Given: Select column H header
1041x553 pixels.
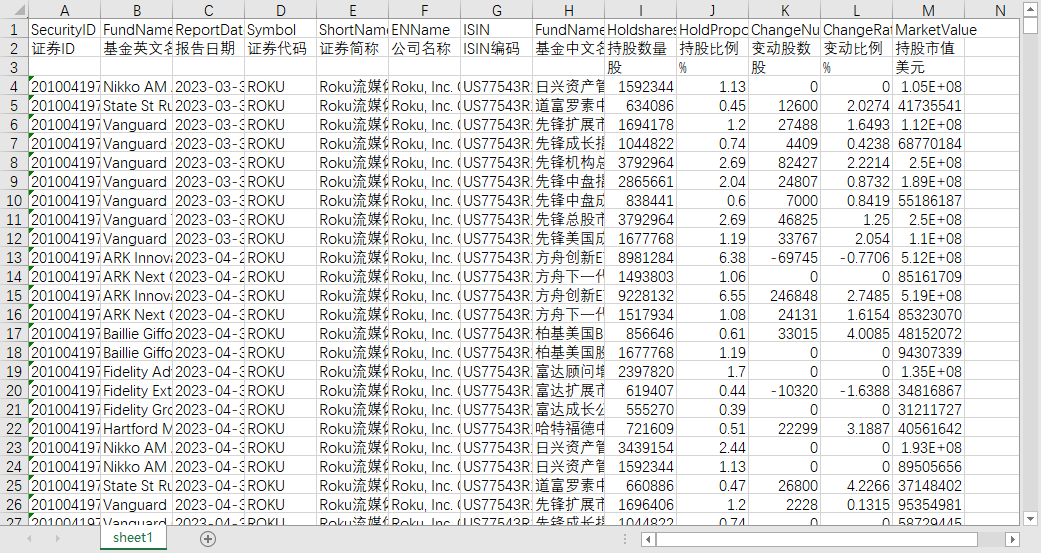Looking at the screenshot, I should point(569,10).
